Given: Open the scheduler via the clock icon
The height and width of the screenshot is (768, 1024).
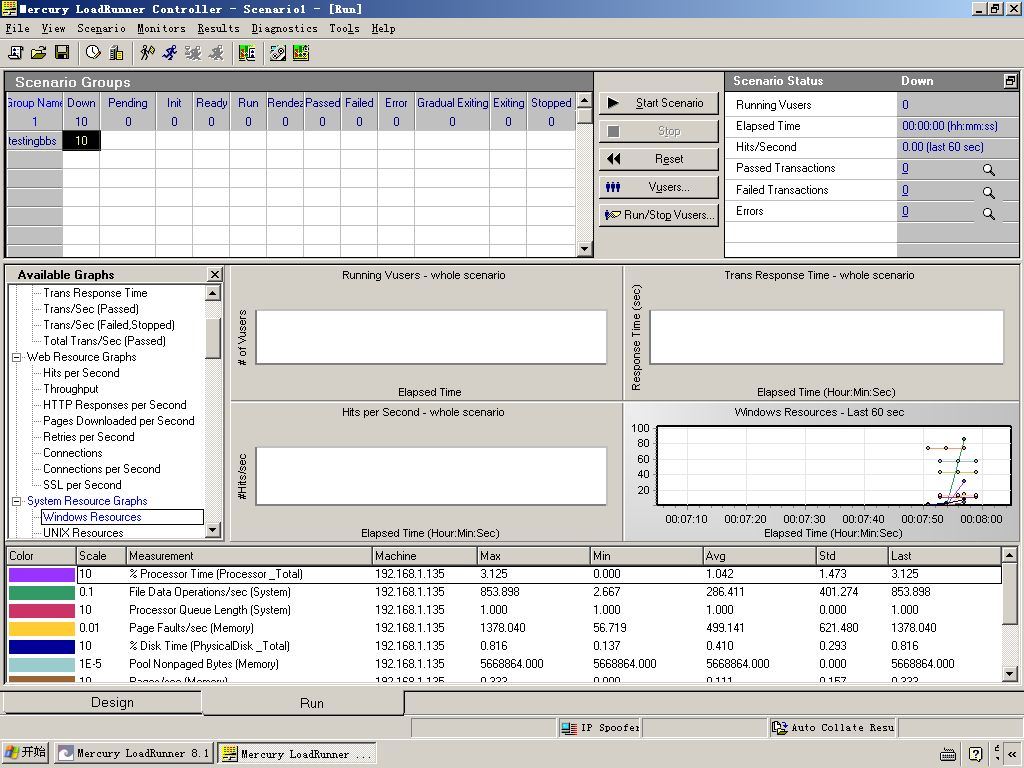Looking at the screenshot, I should [x=93, y=53].
